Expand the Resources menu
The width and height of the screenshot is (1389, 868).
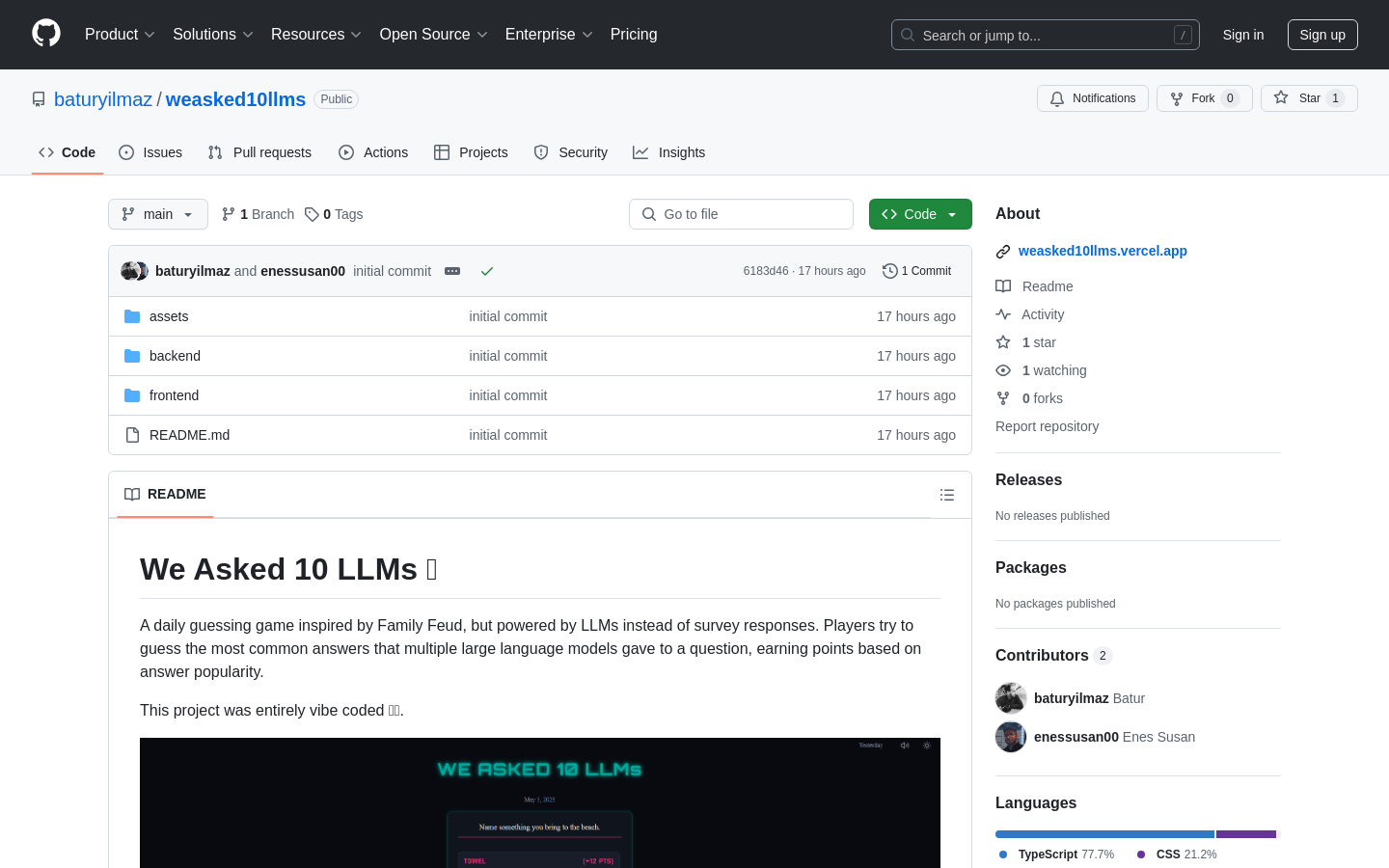pyautogui.click(x=316, y=35)
